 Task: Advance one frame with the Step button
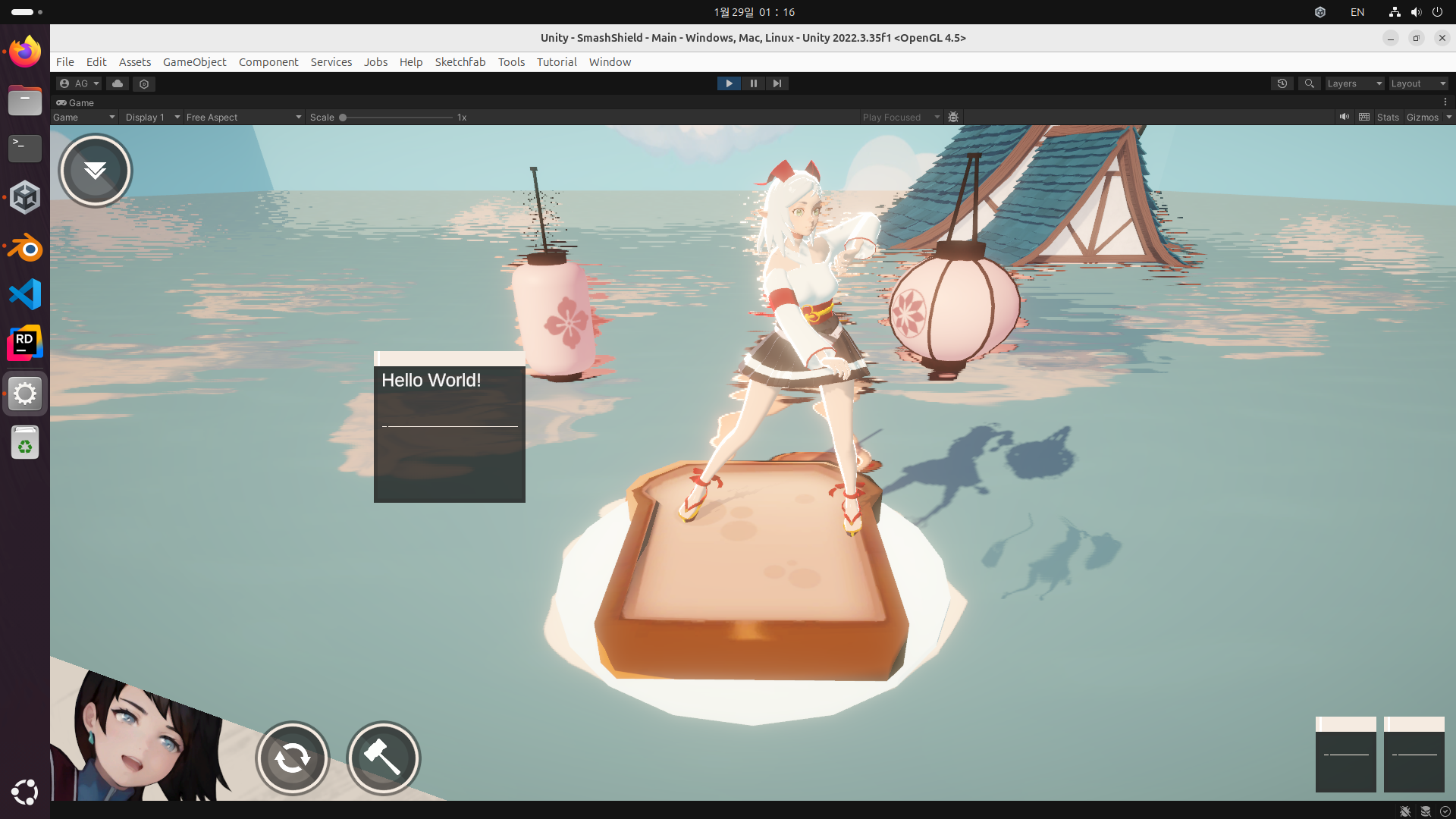click(x=777, y=83)
